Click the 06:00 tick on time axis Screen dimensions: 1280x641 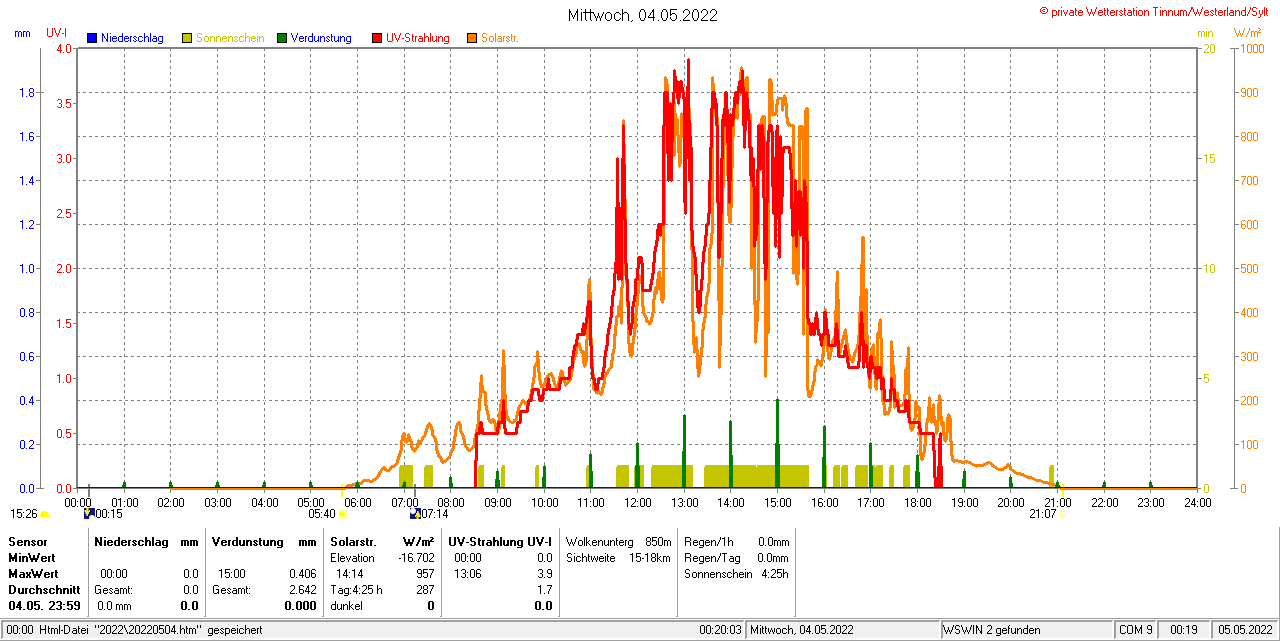357,502
